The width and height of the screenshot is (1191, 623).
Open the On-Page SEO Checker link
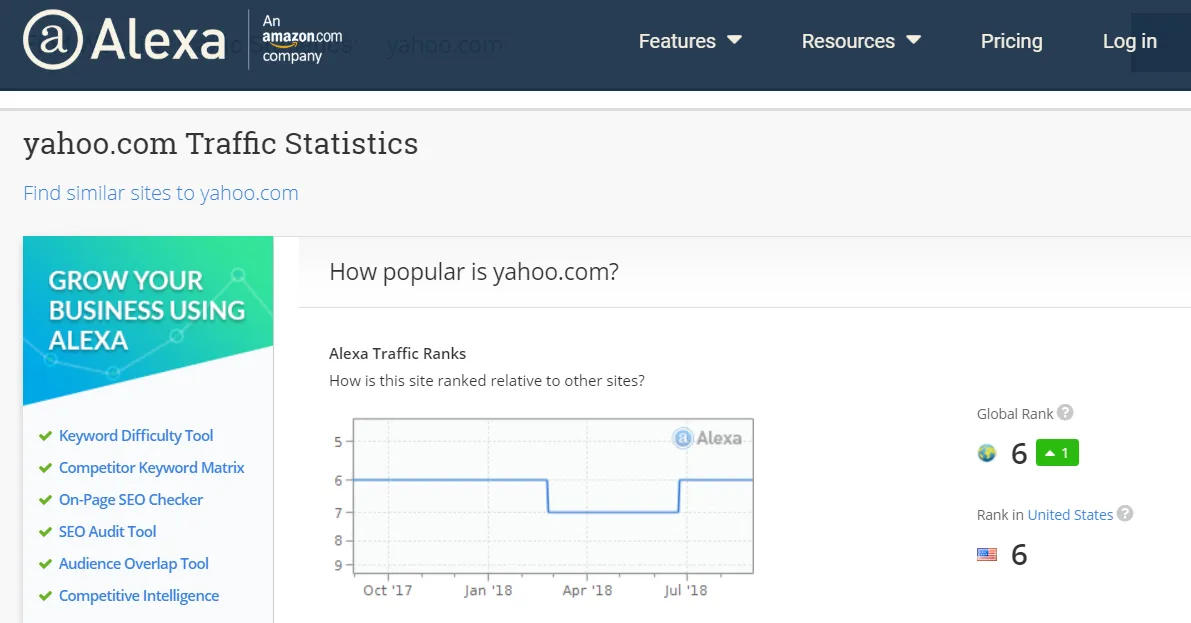click(131, 499)
